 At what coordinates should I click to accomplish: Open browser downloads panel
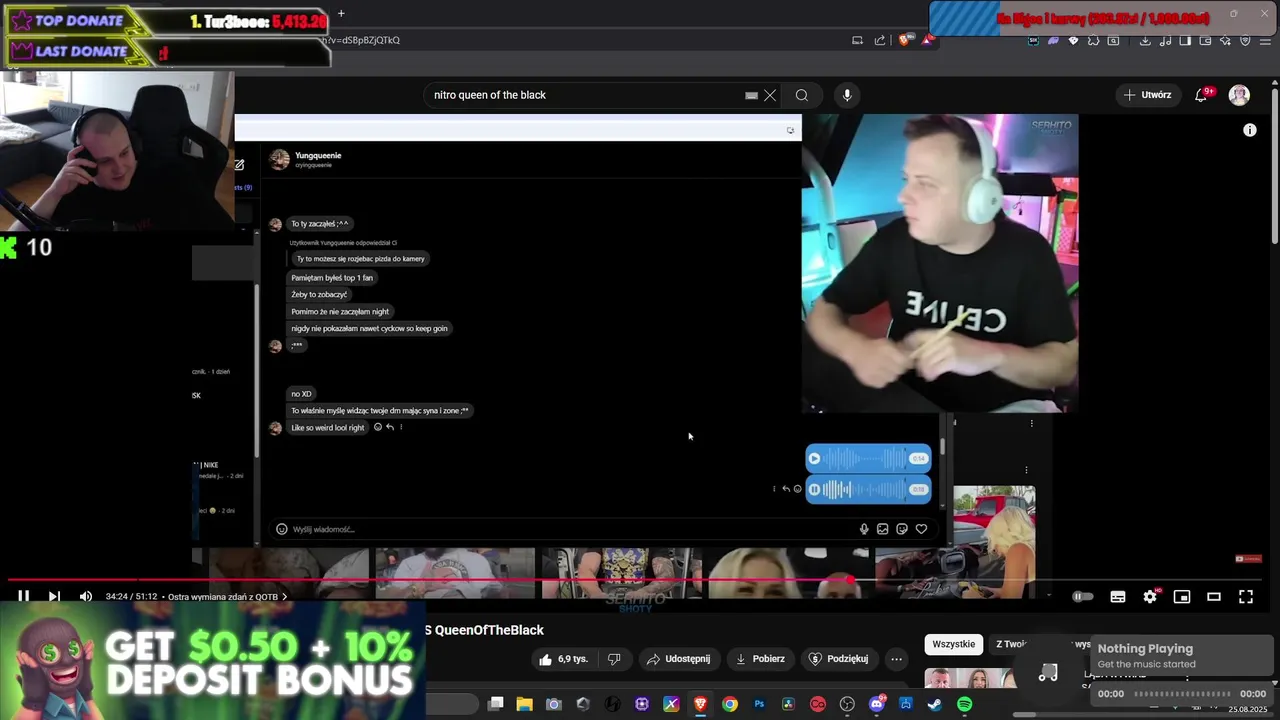(x=1145, y=41)
